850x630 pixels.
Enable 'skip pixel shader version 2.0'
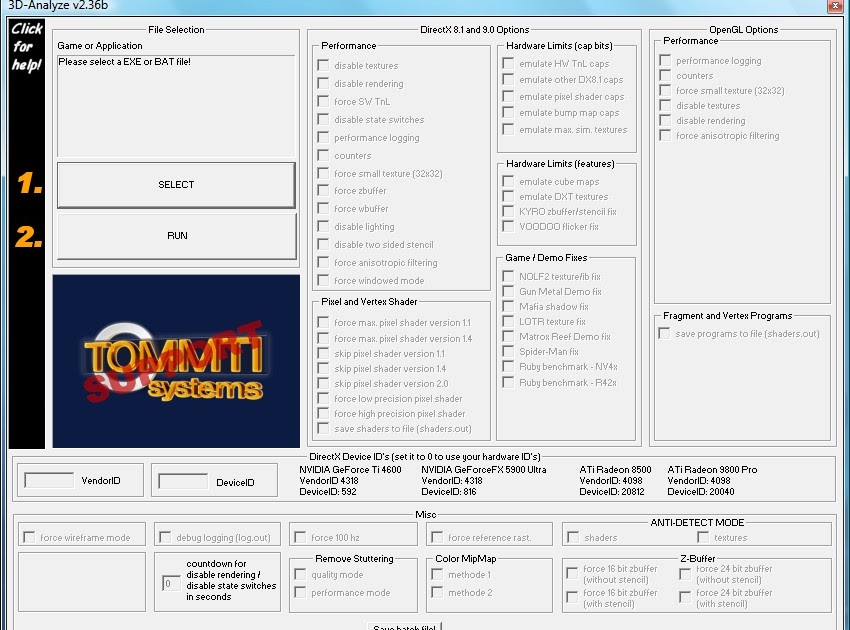pos(323,383)
